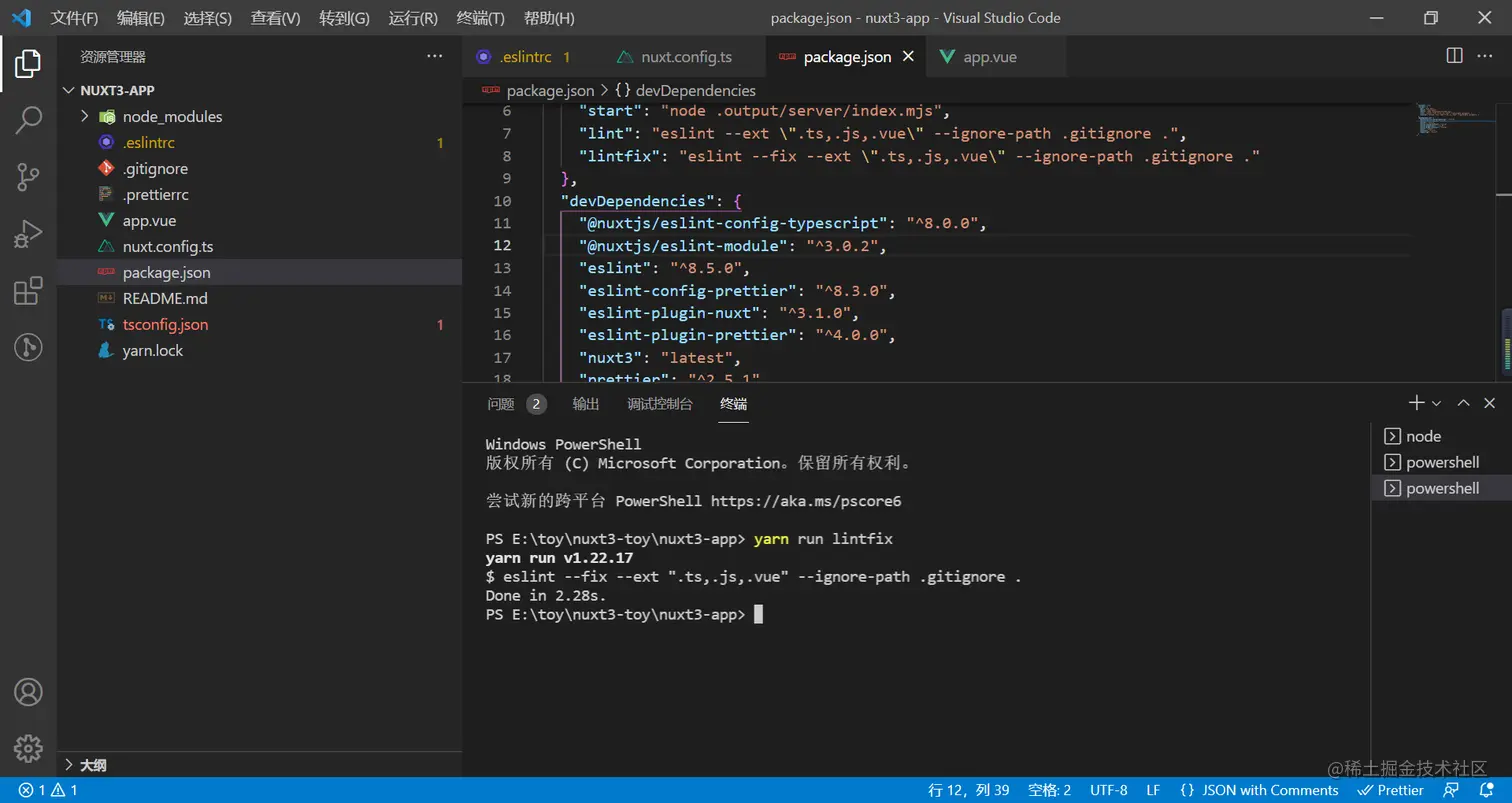Open the Search view in activity bar
This screenshot has width=1512, height=803.
28,120
